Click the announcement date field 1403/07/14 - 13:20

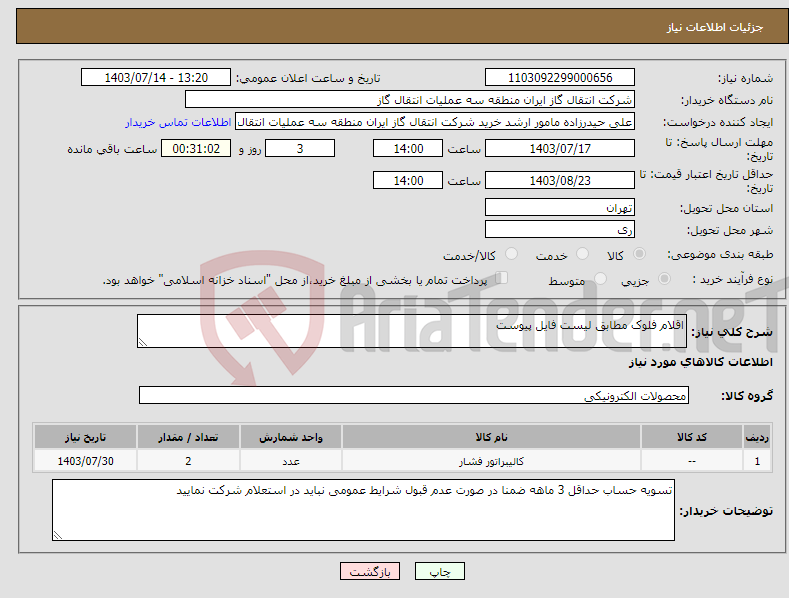(156, 78)
